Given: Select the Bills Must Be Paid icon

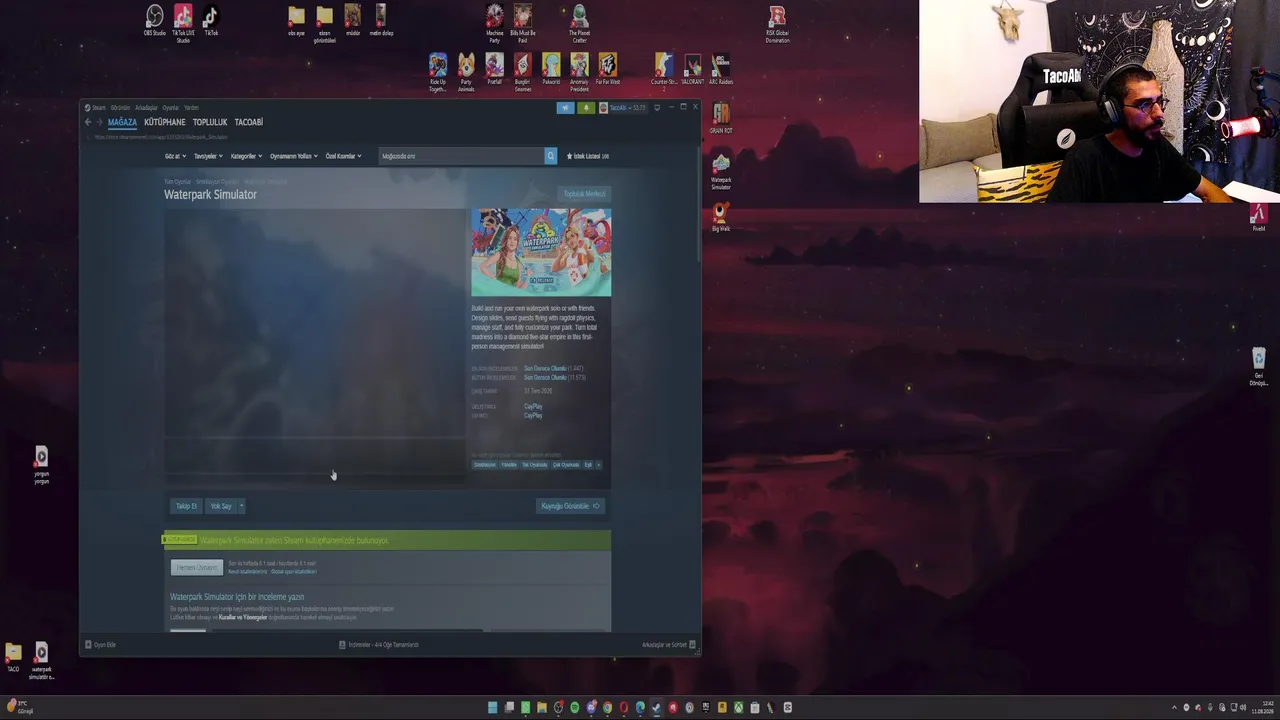Looking at the screenshot, I should click(x=523, y=22).
